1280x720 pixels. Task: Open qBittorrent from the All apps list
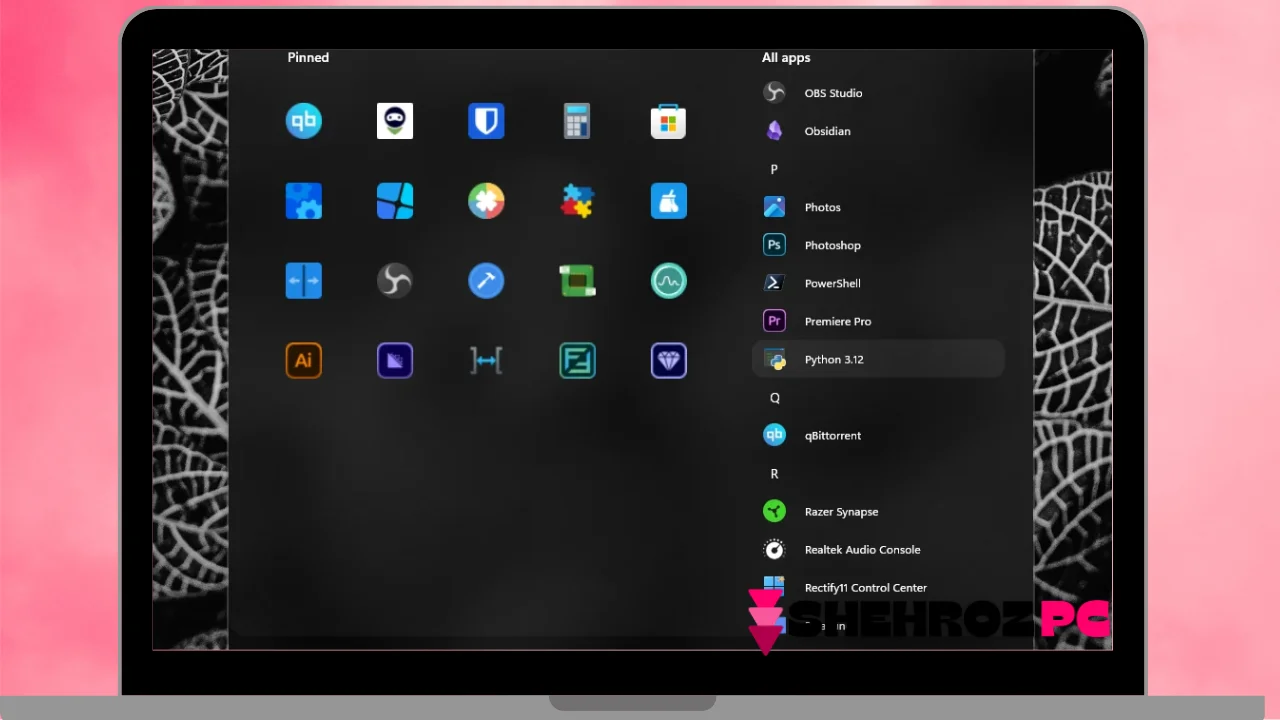coord(878,435)
